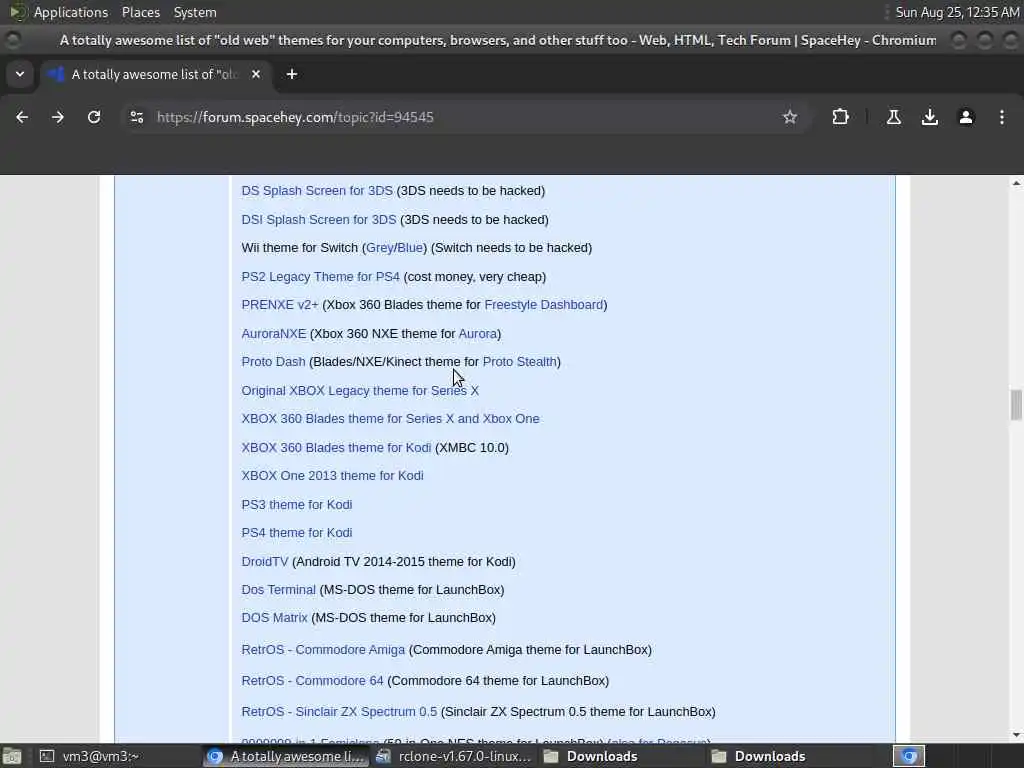Open Chromium extensions puzzle icon
This screenshot has height=768, width=1024.
tap(840, 118)
